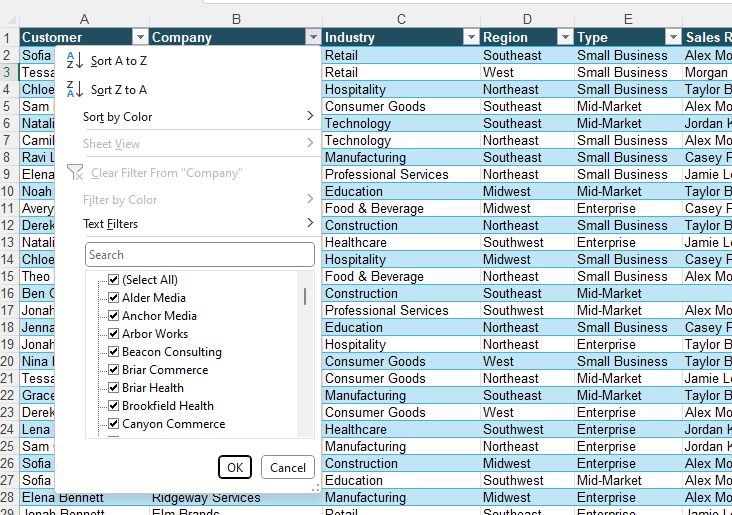The image size is (732, 515).
Task: Click cell B28 Ridgeway Services
Action: coord(237,498)
